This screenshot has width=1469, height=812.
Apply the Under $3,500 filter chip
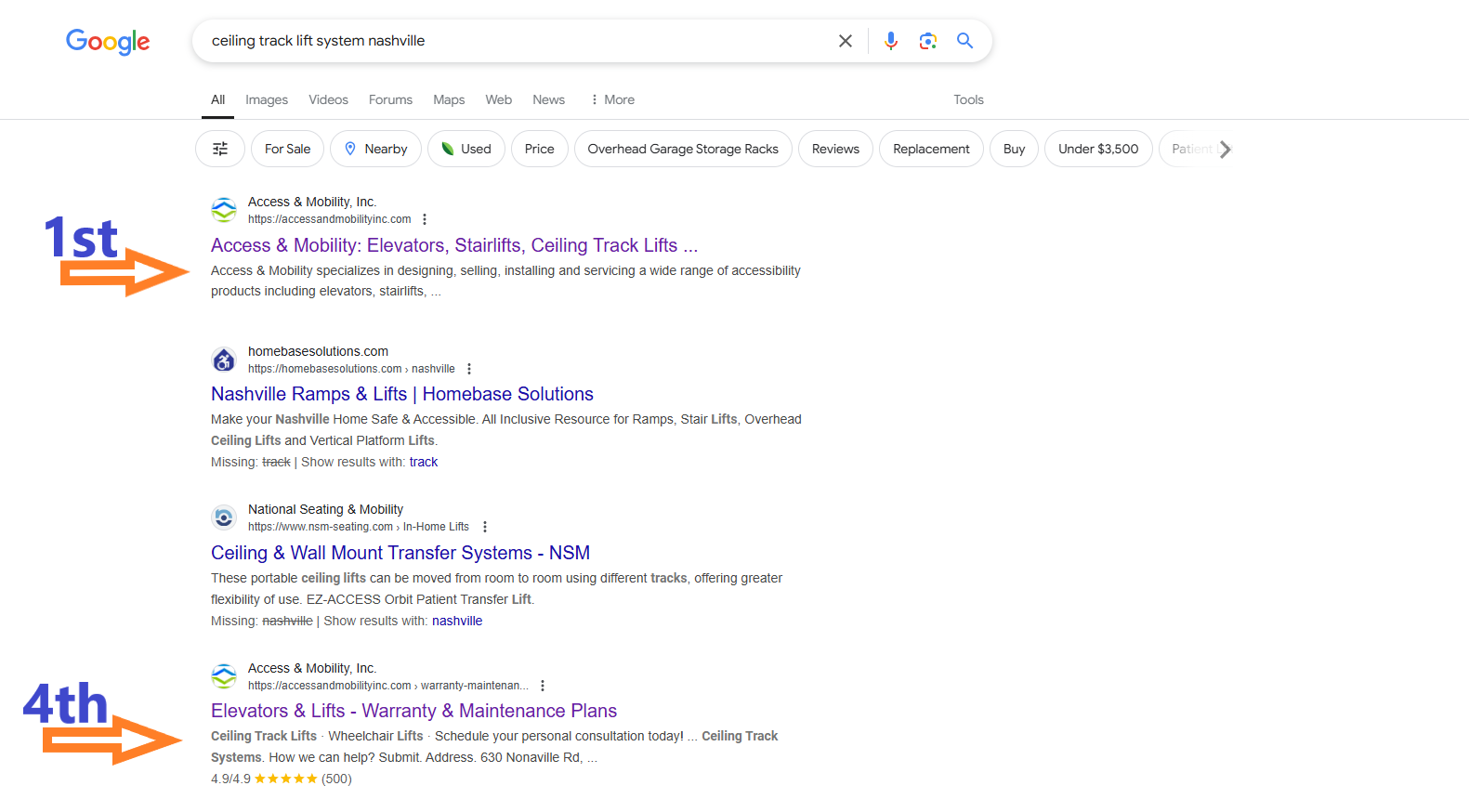point(1098,149)
